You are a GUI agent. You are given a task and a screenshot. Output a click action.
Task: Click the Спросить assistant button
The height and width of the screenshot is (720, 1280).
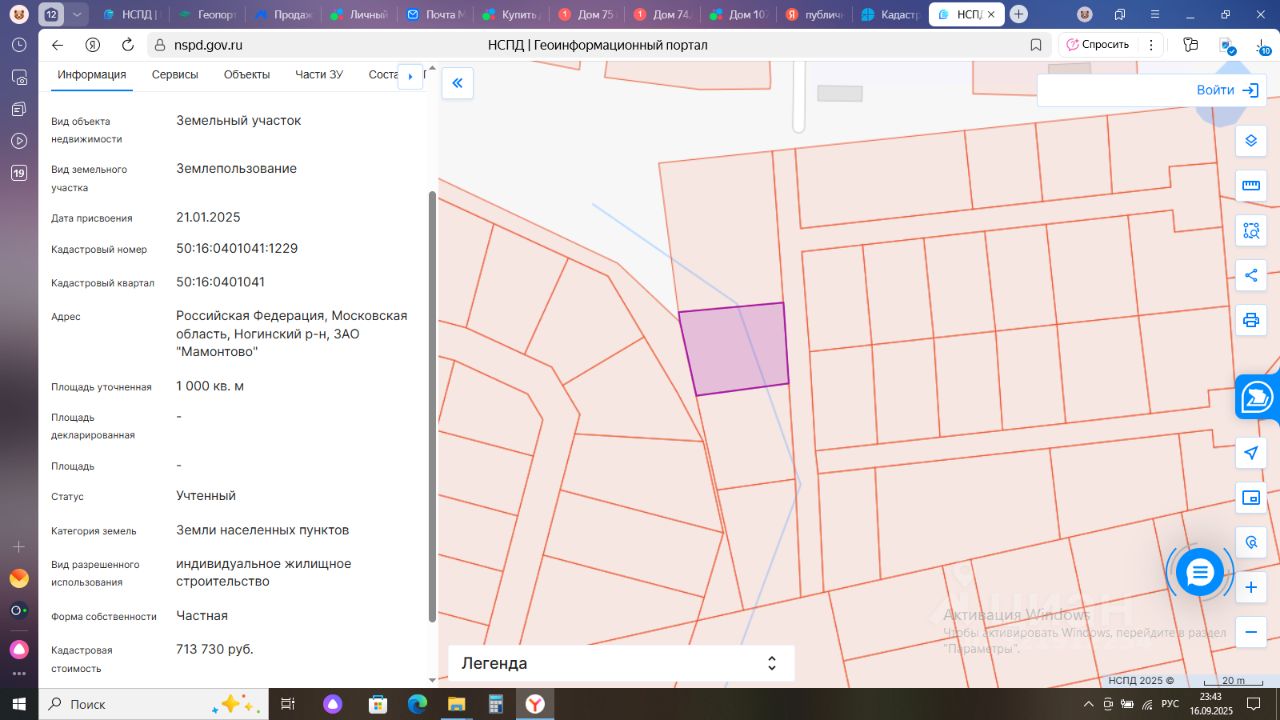pos(1097,45)
